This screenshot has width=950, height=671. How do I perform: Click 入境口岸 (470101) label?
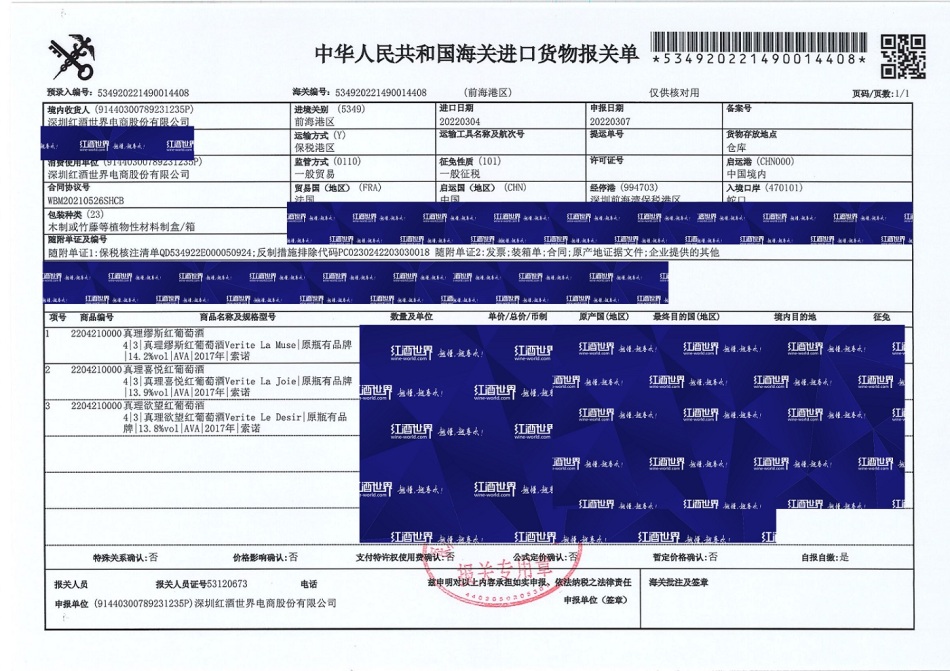coord(764,188)
